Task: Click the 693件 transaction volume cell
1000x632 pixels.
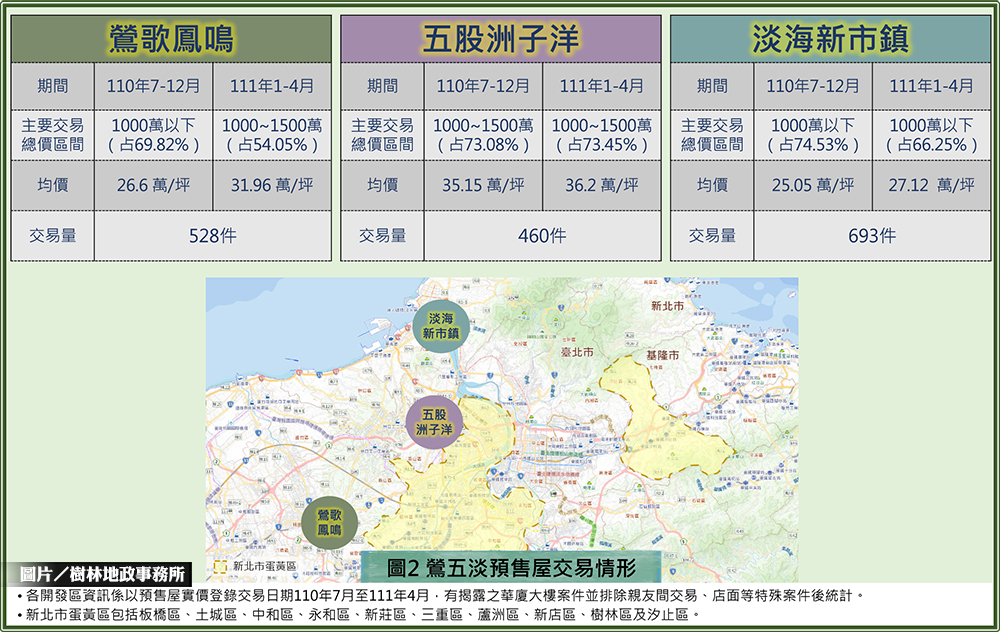Action: pos(872,236)
